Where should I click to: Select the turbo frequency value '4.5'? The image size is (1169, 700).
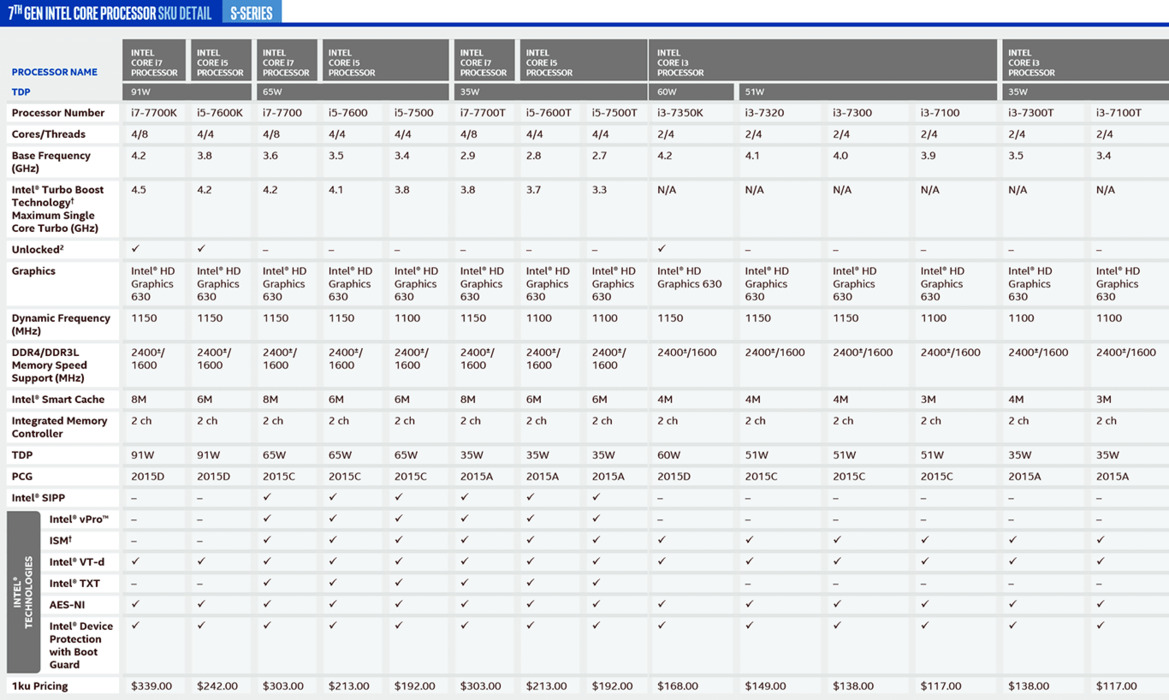point(139,190)
